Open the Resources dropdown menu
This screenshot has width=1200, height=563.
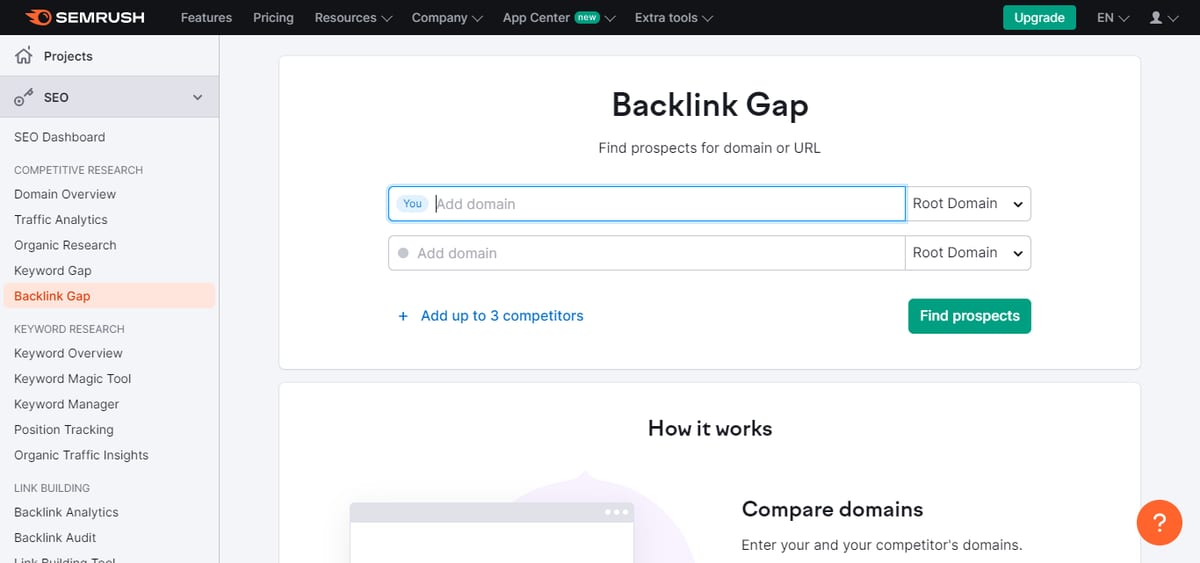click(353, 18)
